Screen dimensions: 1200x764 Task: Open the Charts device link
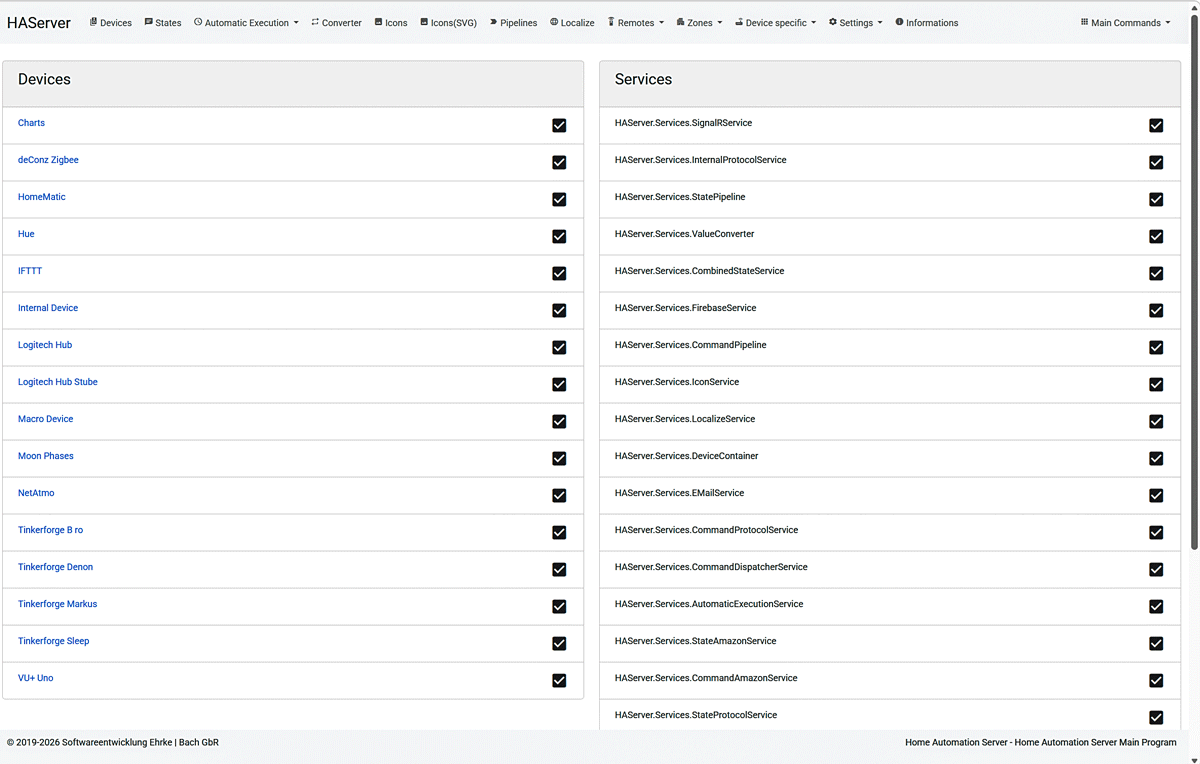pyautogui.click(x=31, y=123)
